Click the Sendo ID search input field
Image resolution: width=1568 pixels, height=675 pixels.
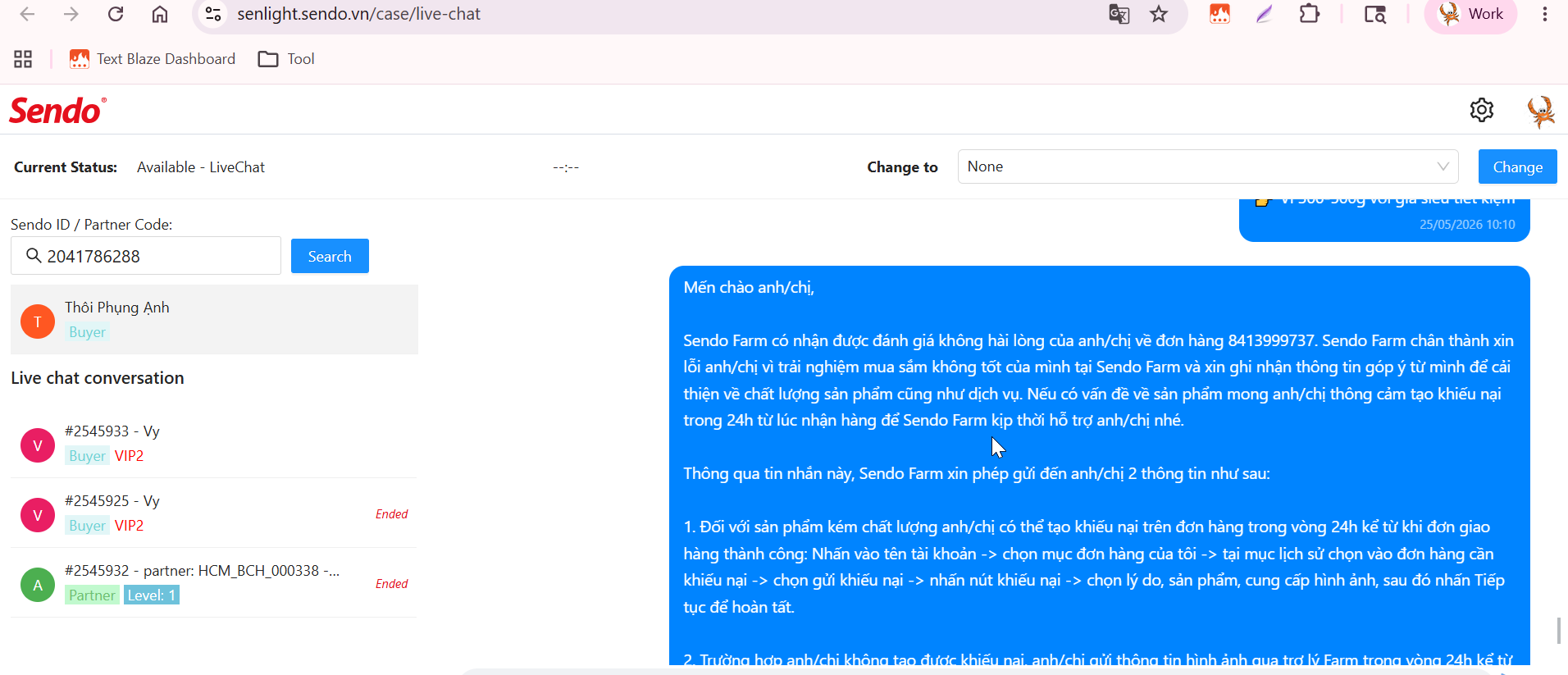146,256
